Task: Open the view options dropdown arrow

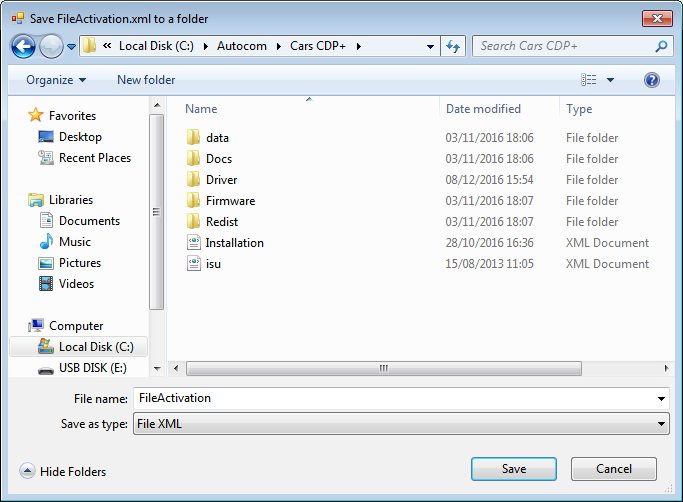Action: (610, 80)
